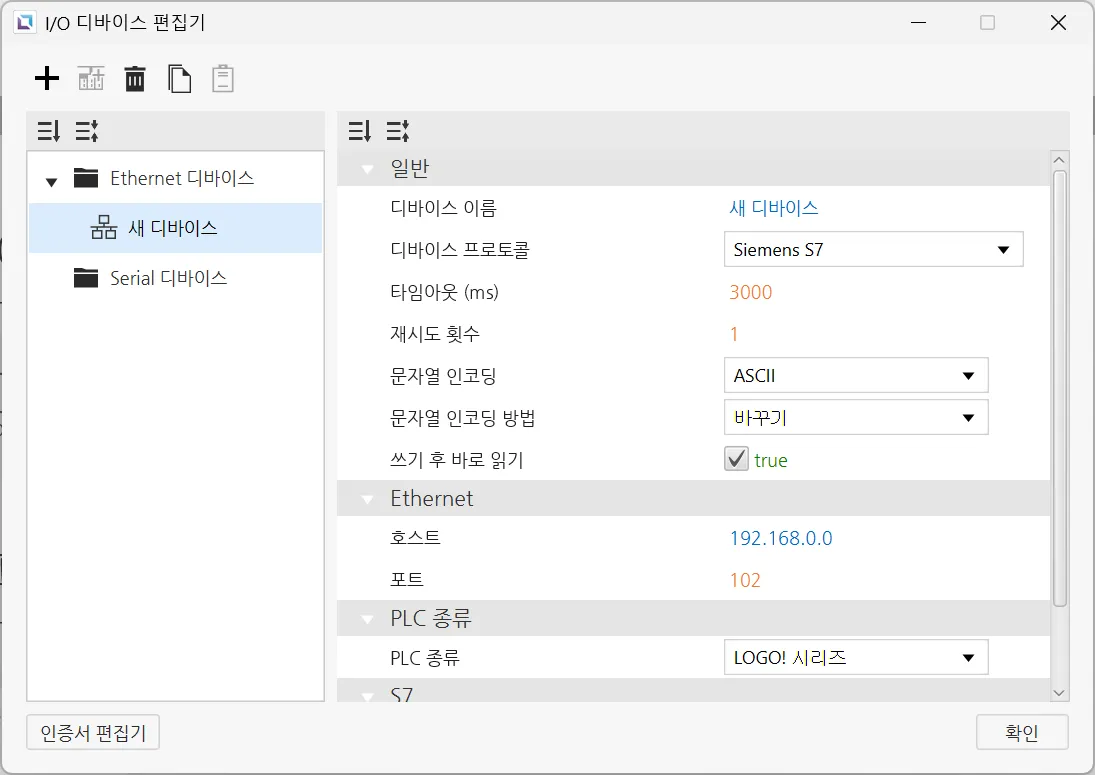This screenshot has height=775, width=1095.
Task: Collapse all items in the device tree panel
Action: (x=87, y=131)
